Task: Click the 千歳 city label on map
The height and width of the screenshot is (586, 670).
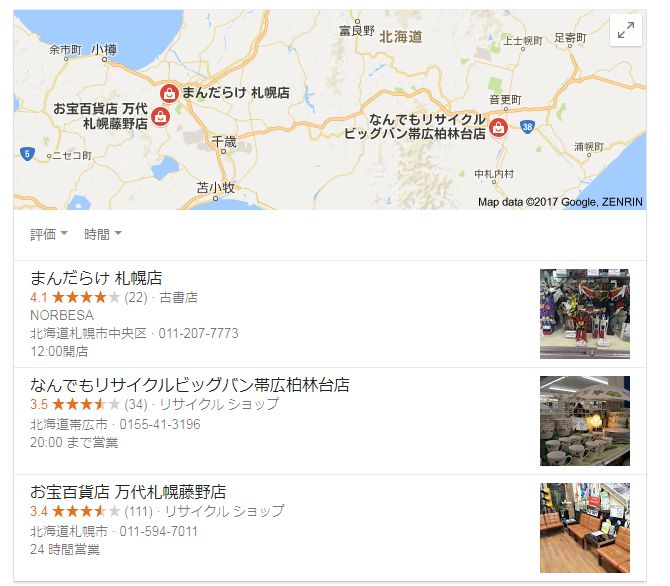Action: pyautogui.click(x=224, y=141)
